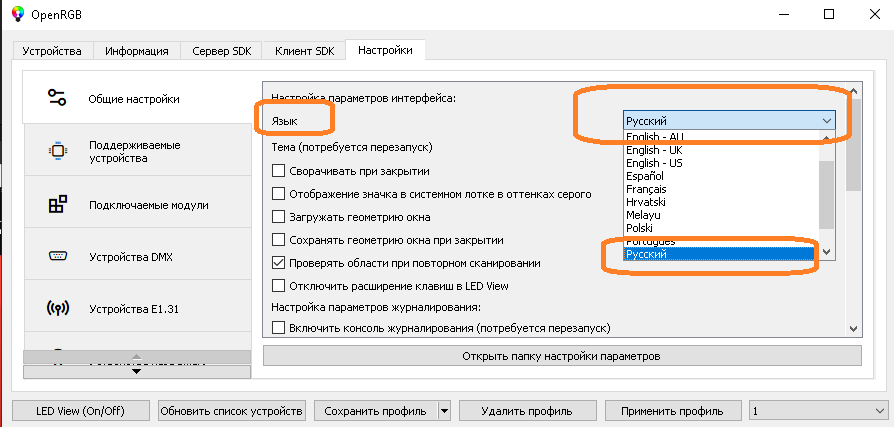The height and width of the screenshot is (427, 894).
Task: Enable Сворачивать при закрытии checkbox
Action: click(278, 170)
